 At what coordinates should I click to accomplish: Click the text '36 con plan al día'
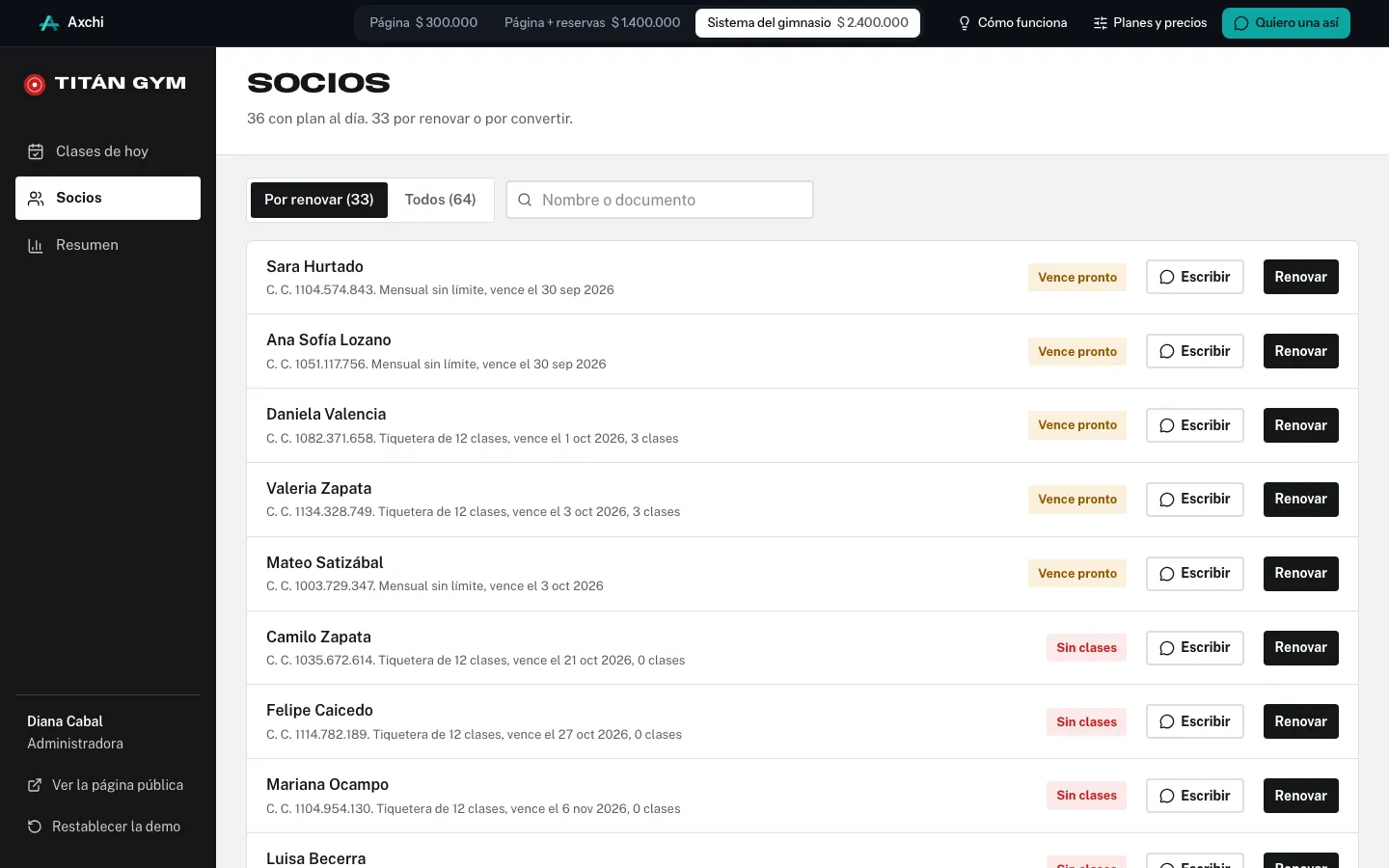(307, 119)
